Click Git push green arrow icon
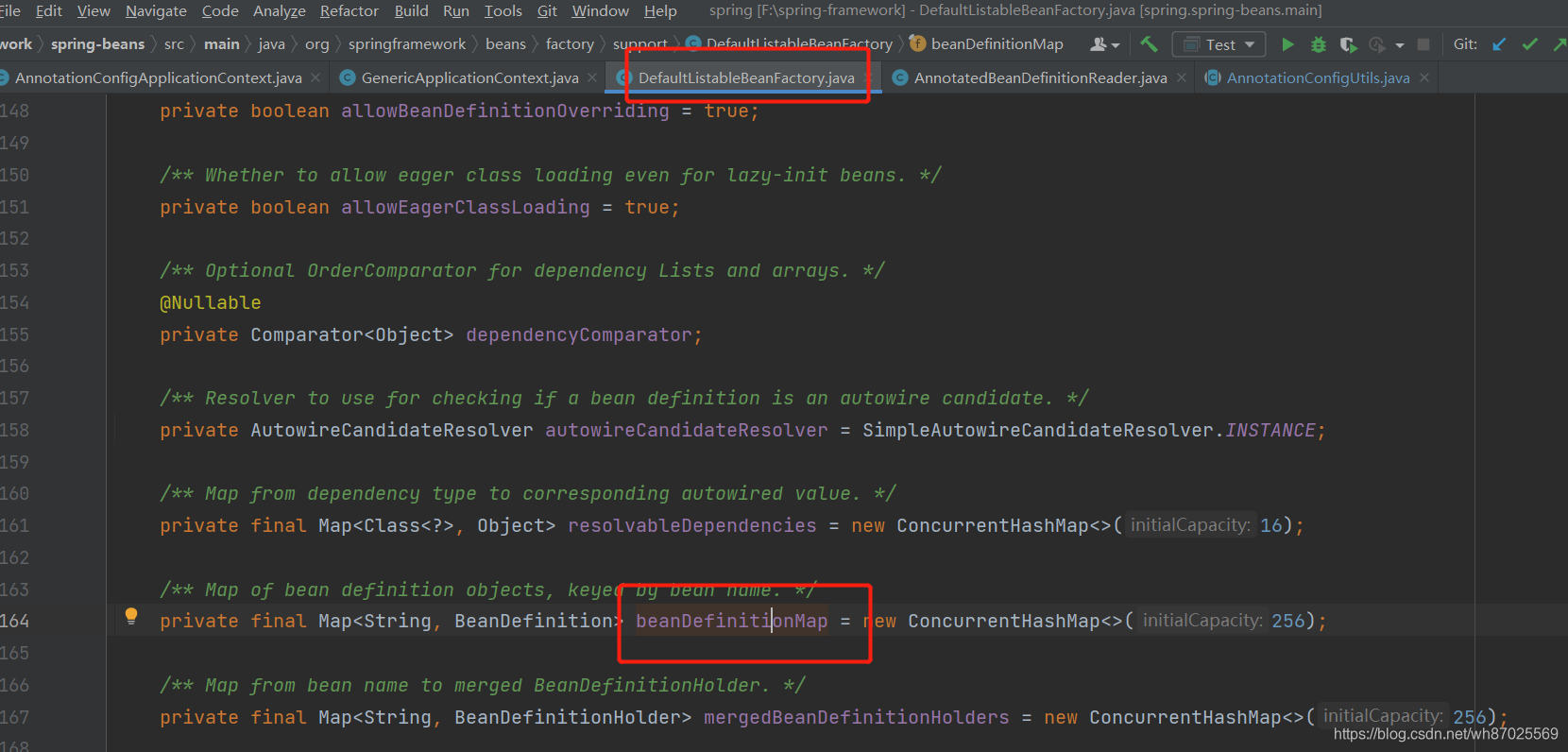 coord(1559,44)
